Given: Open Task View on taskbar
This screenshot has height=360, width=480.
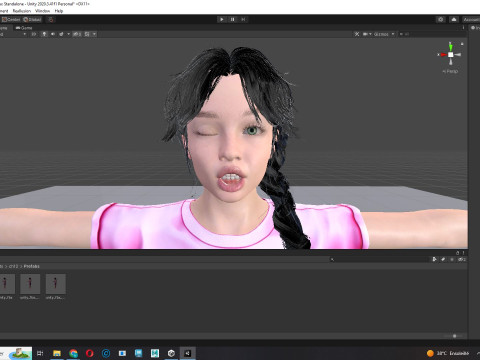Looking at the screenshot, I should 40,353.
